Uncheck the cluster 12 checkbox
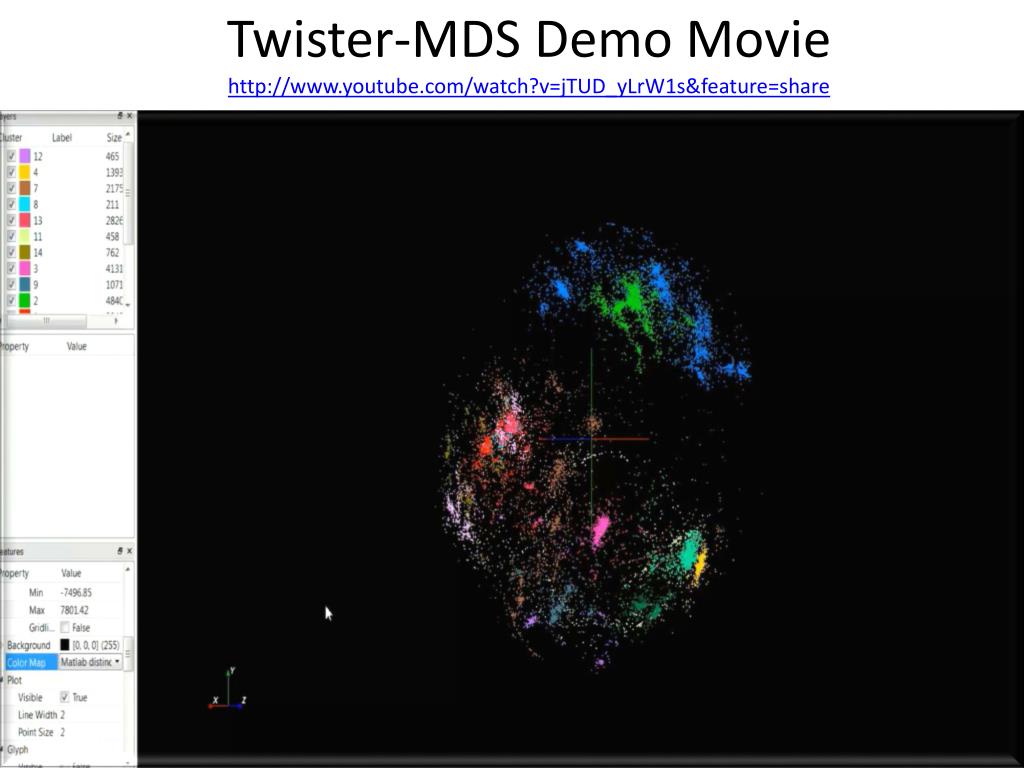 [12, 156]
